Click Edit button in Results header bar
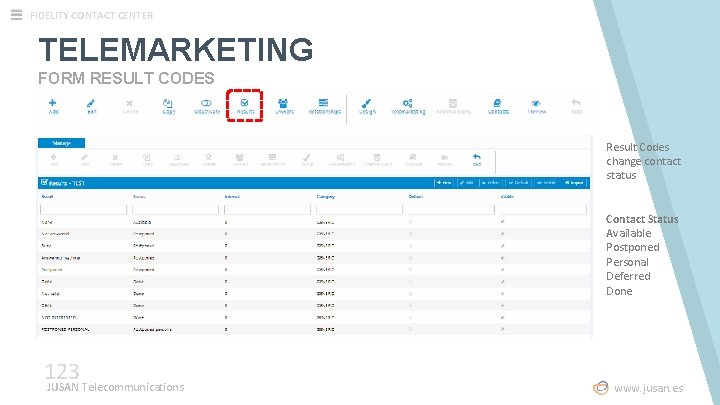 pyautogui.click(x=467, y=183)
